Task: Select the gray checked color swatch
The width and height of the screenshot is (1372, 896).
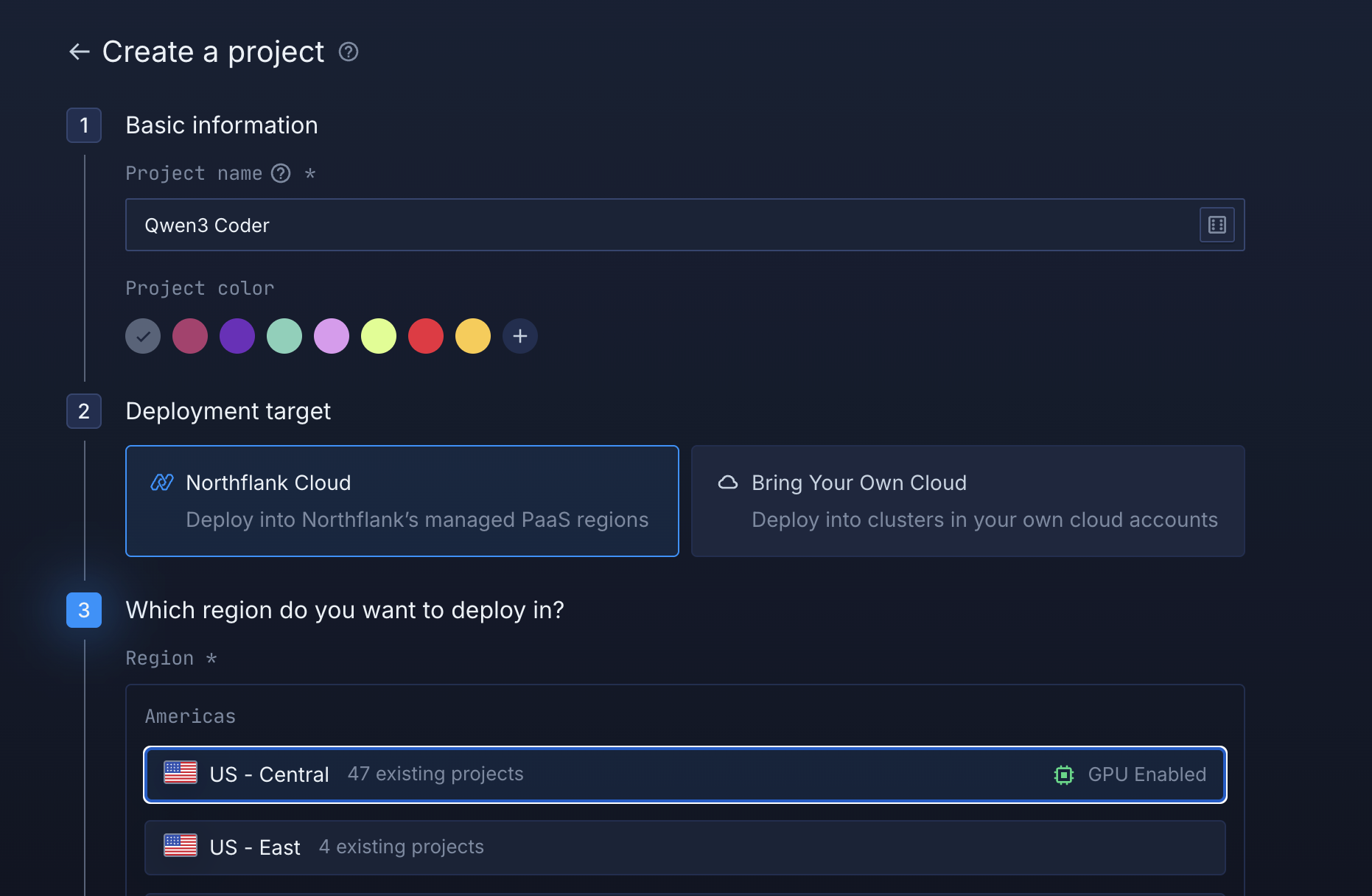Action: click(x=143, y=336)
